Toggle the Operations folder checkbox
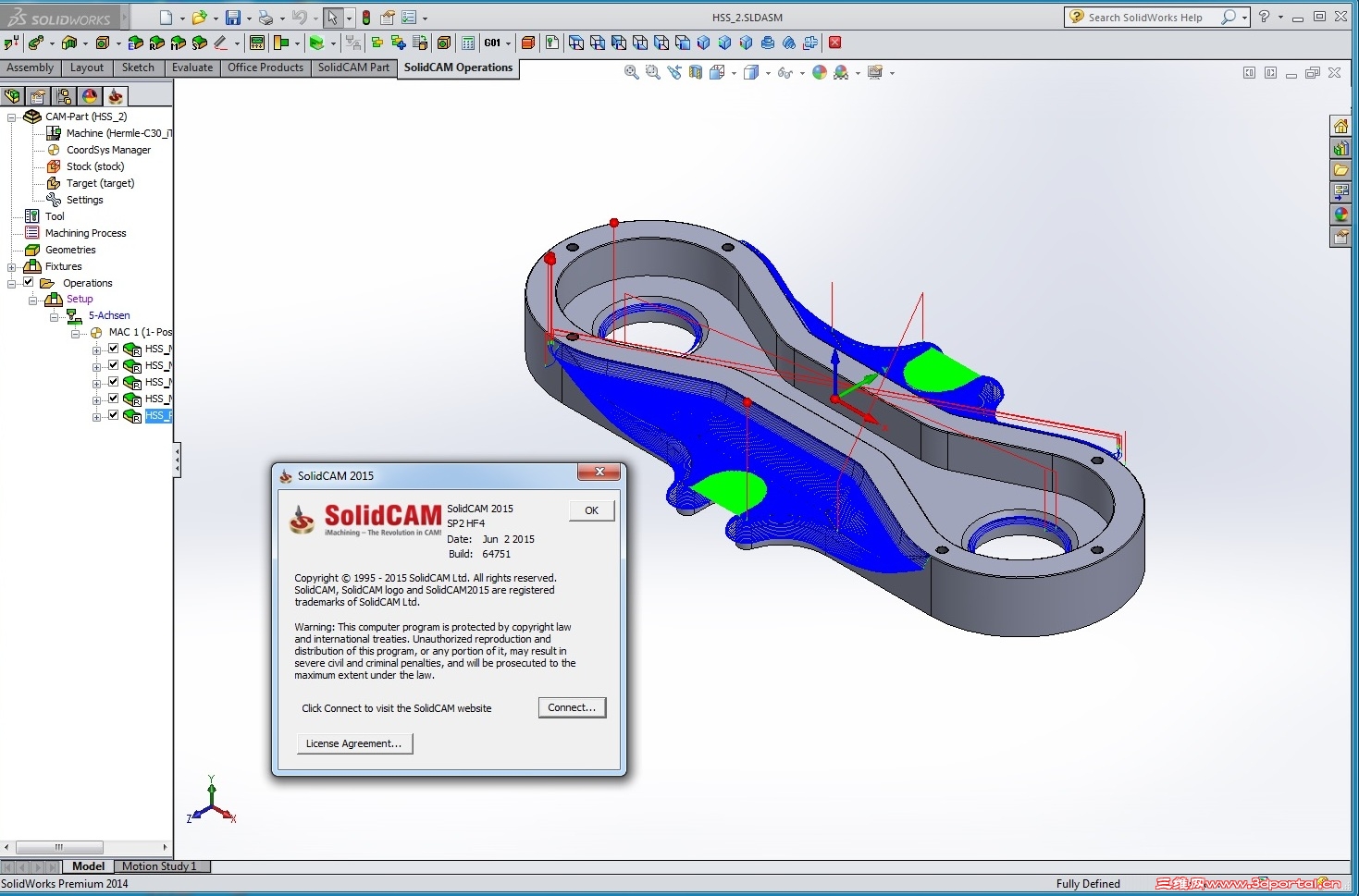This screenshot has height=896, width=1359. (29, 282)
